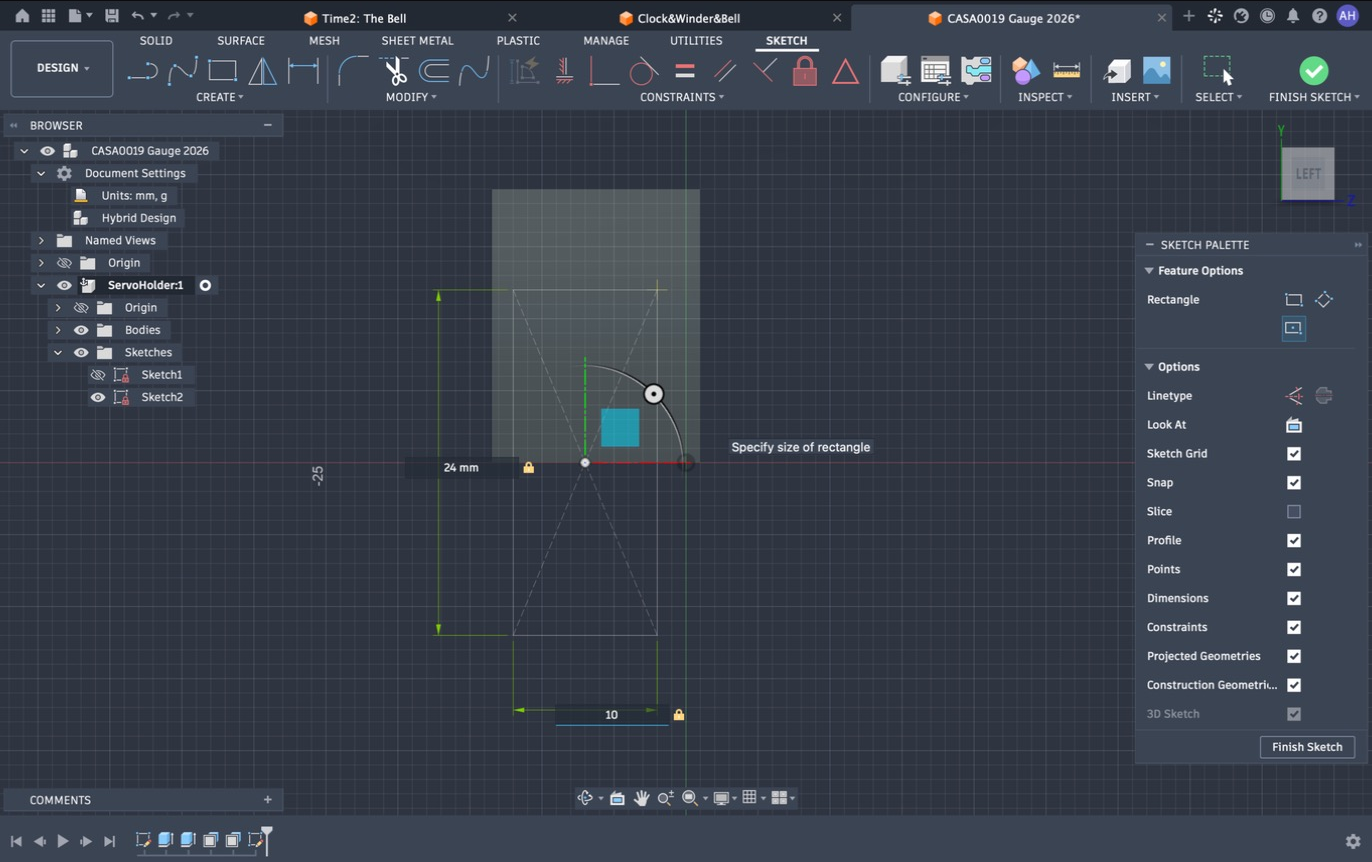Choose the Offset tool
1372x862 pixels.
433,71
